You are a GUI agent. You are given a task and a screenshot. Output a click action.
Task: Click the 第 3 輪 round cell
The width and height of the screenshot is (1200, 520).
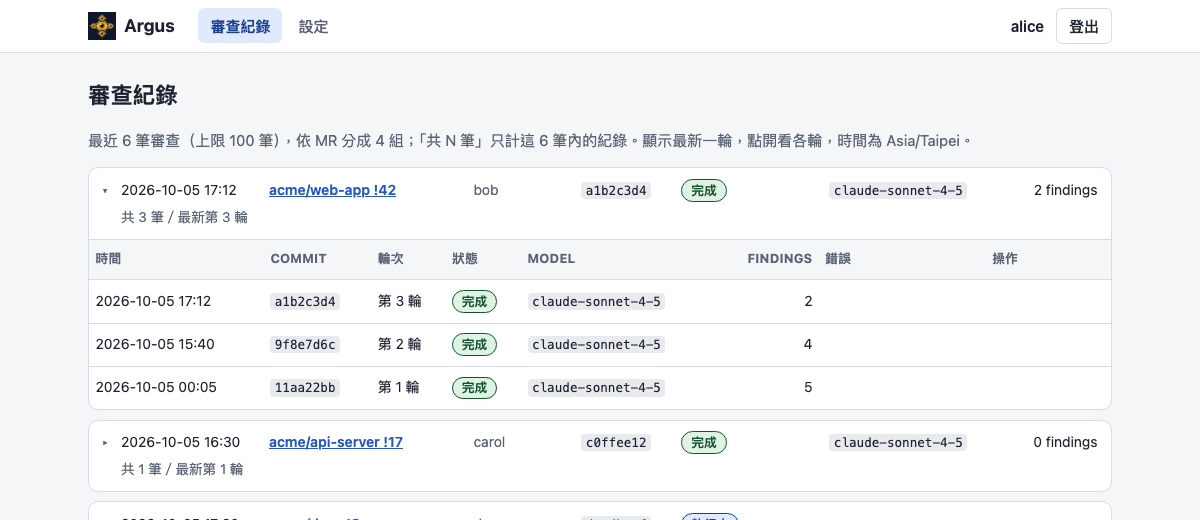(x=400, y=301)
